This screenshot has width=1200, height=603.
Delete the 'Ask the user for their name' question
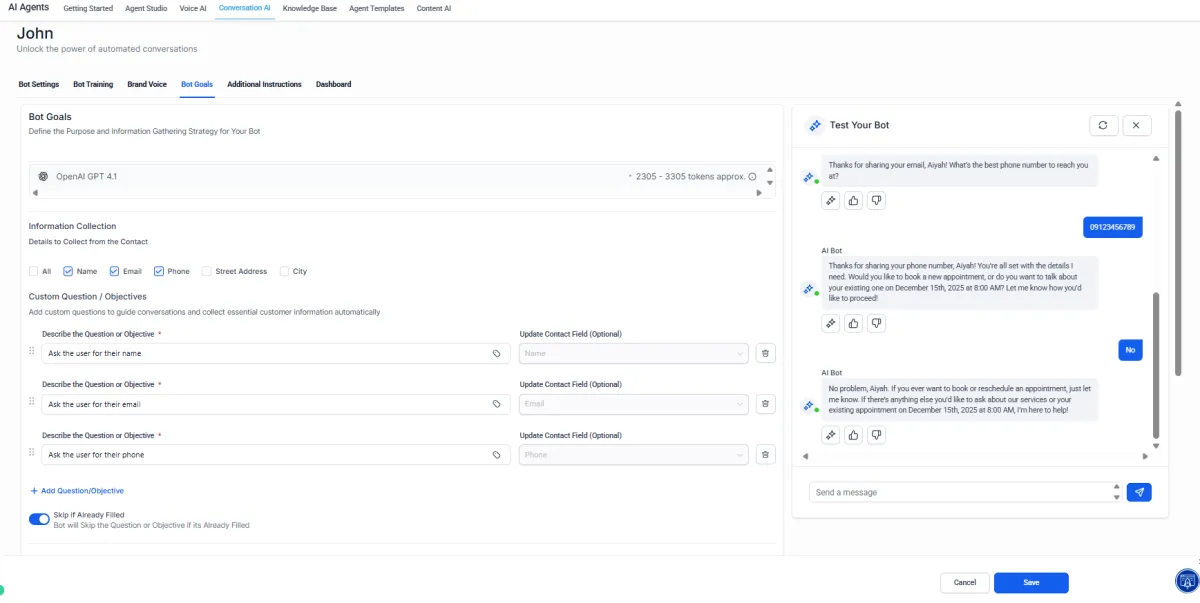point(765,353)
